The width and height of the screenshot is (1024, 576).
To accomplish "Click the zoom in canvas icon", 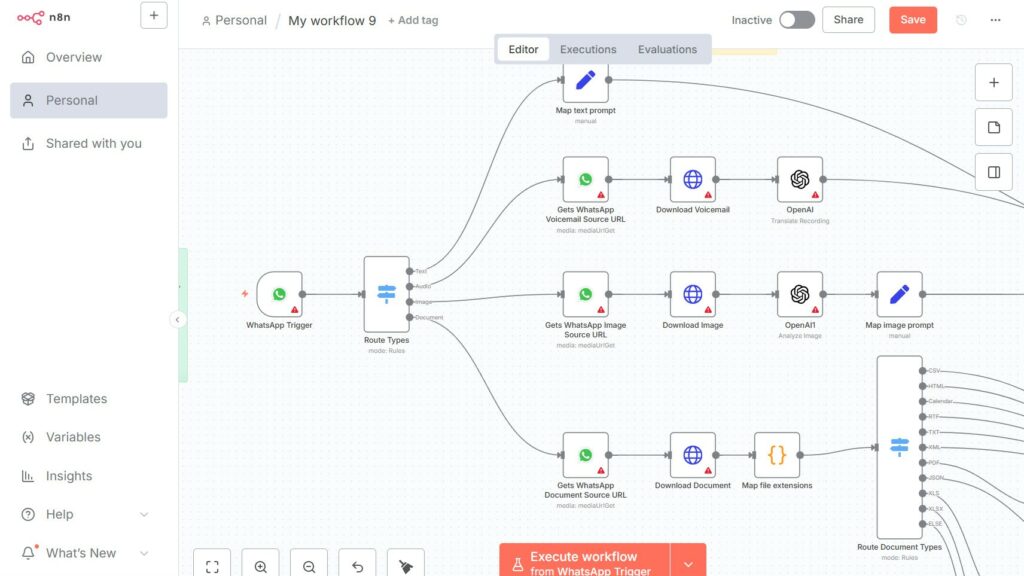I will (260, 566).
